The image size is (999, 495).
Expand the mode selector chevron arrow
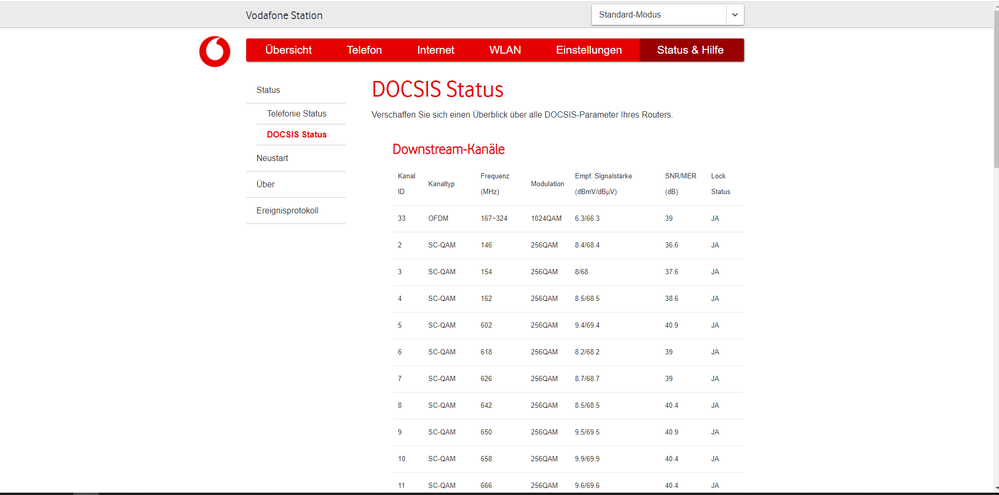tap(735, 15)
